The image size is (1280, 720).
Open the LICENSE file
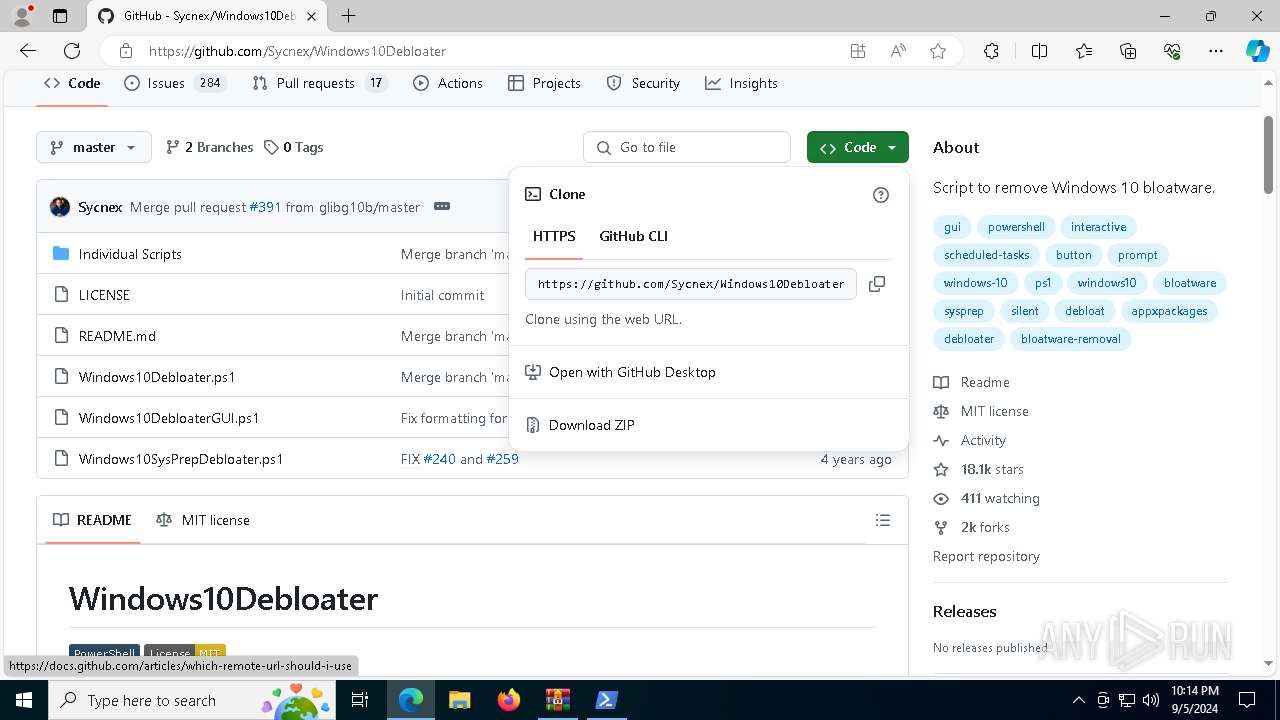coord(104,295)
